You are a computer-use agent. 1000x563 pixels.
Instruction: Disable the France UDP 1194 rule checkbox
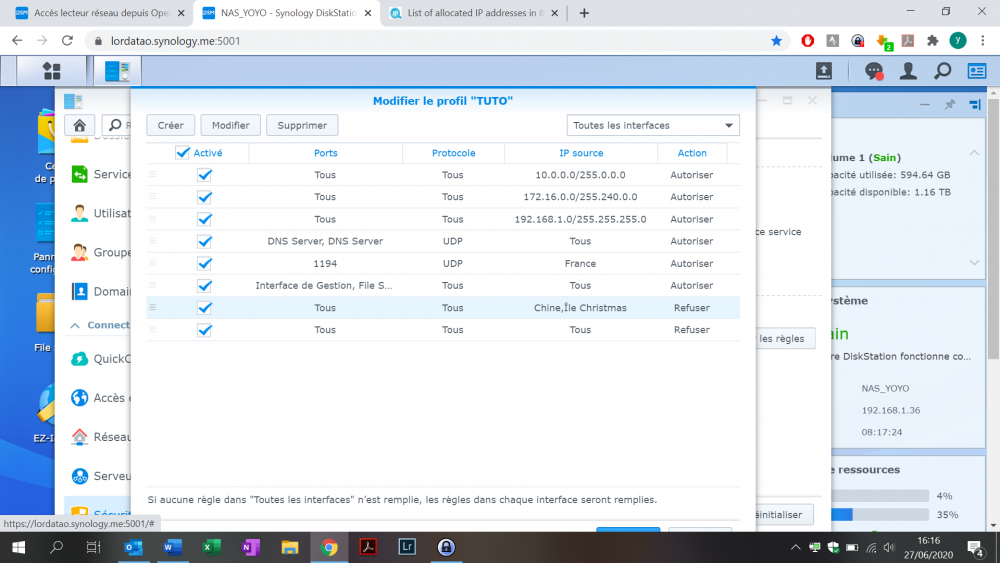pyautogui.click(x=205, y=264)
